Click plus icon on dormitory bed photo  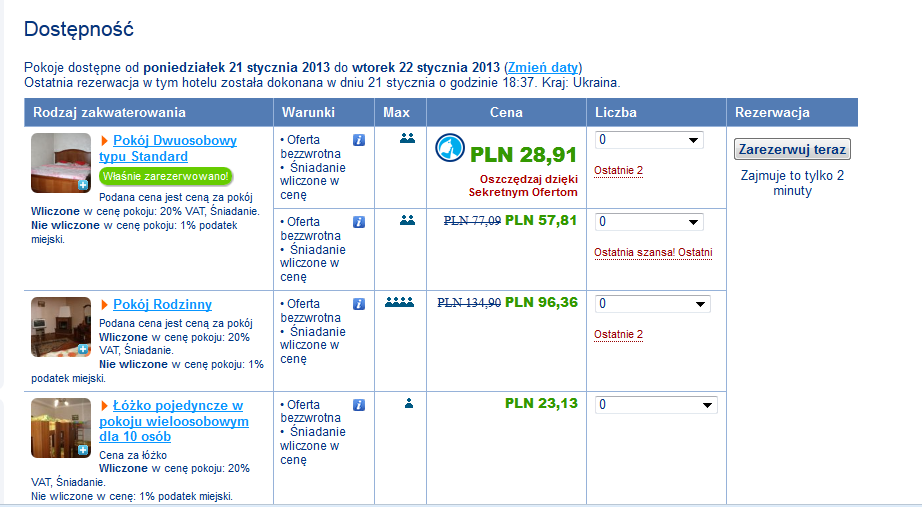tap(83, 450)
